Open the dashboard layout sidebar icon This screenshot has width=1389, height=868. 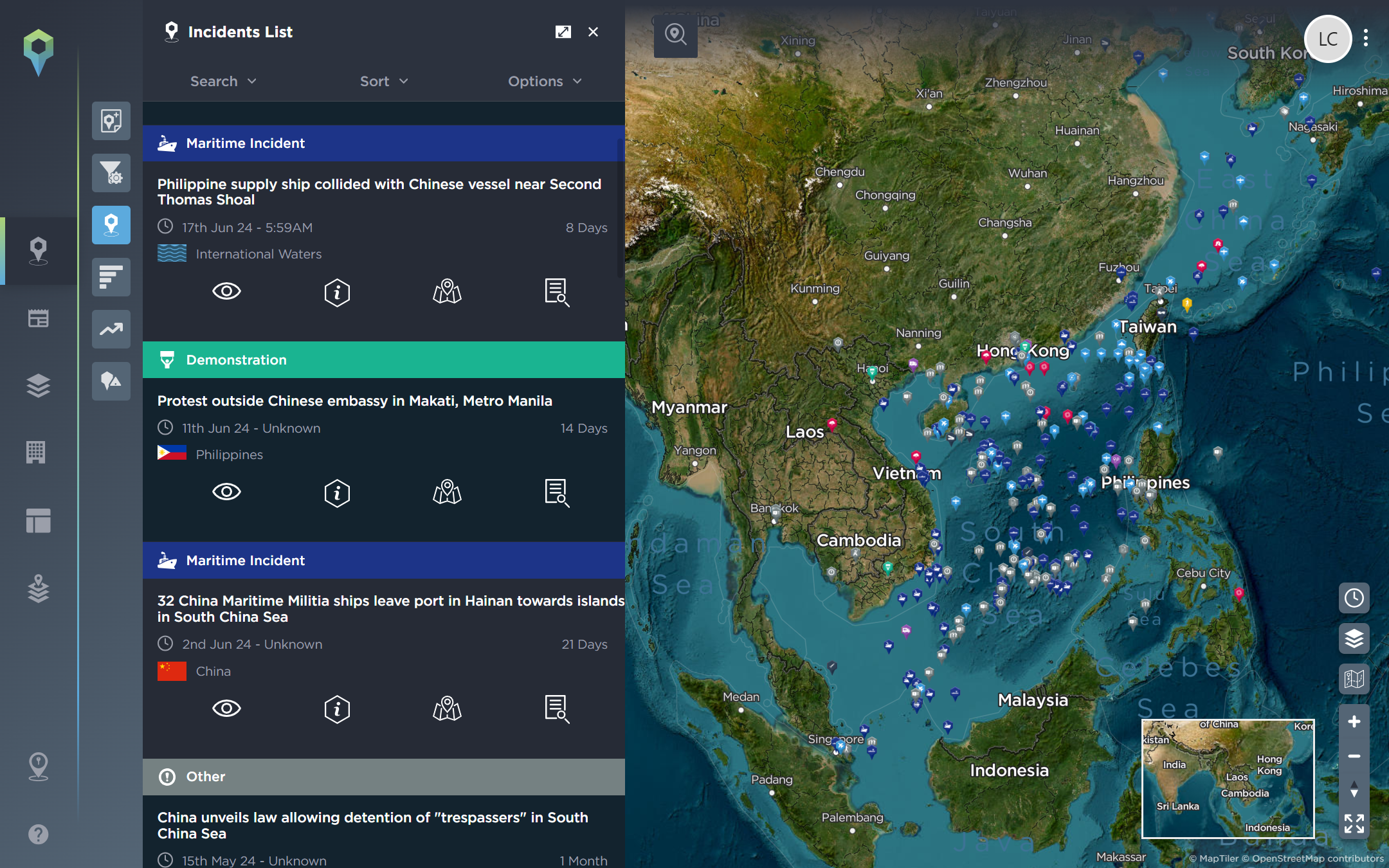pyautogui.click(x=39, y=520)
